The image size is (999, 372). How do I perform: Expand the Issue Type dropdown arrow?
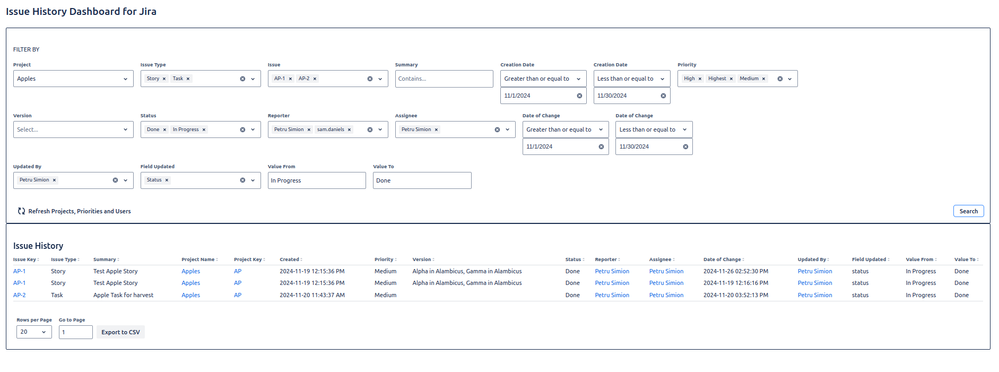(x=253, y=78)
